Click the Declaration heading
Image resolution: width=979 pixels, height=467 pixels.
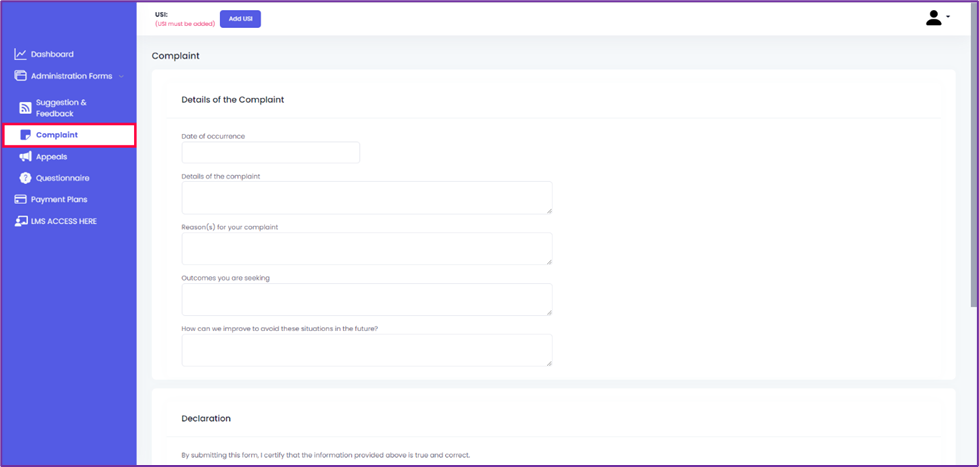(206, 418)
